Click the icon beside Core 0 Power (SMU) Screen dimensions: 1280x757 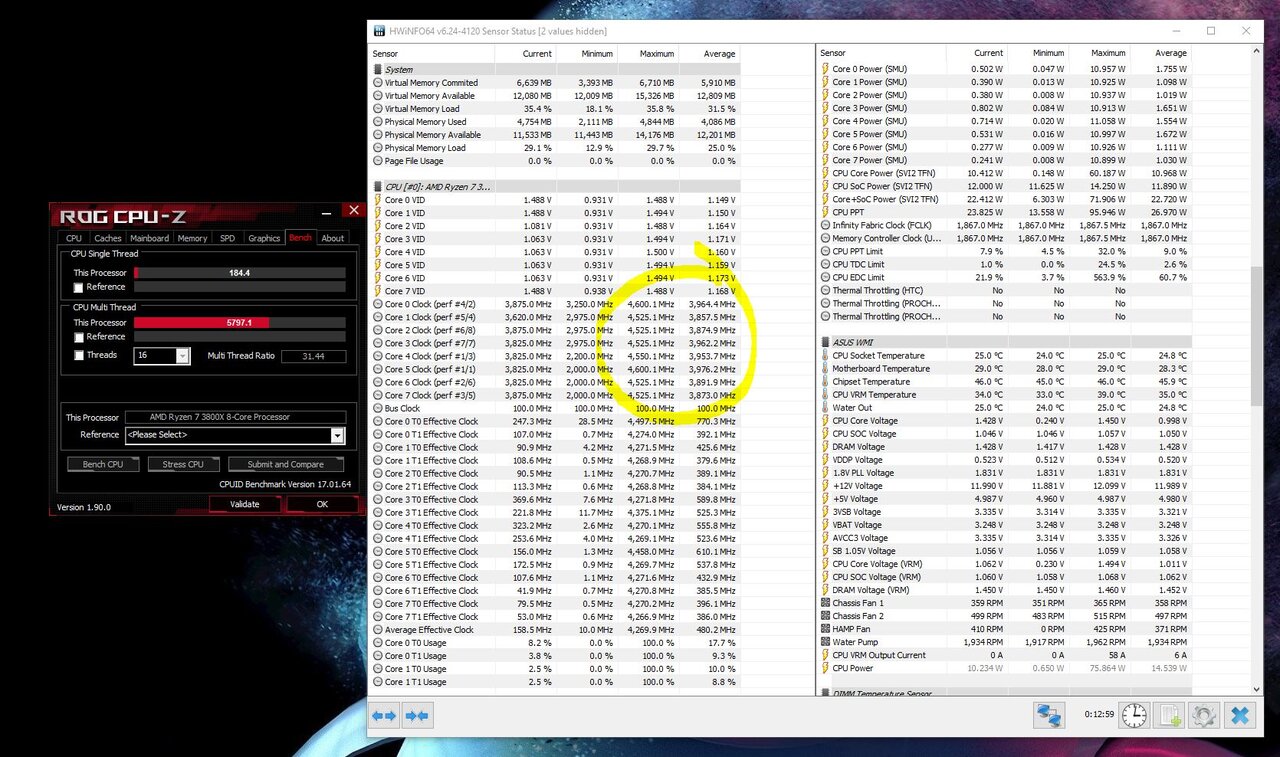[824, 69]
